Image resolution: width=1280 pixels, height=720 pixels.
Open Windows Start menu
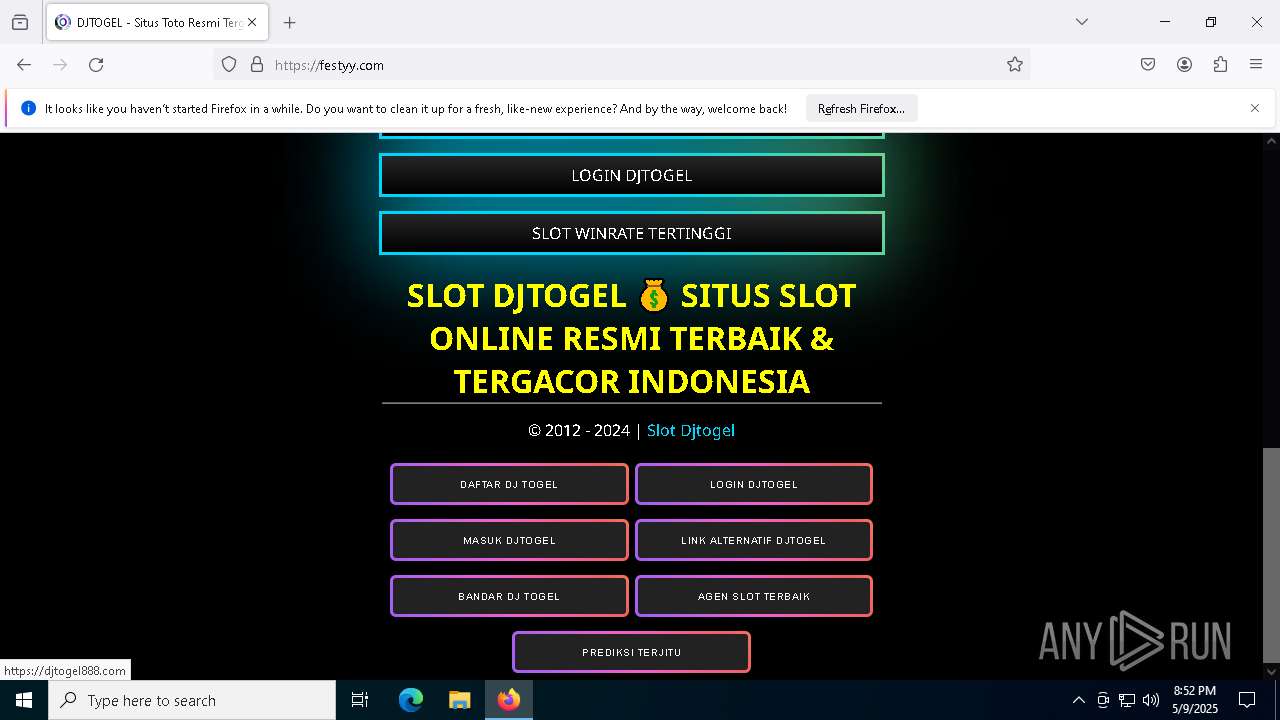[x=24, y=700]
